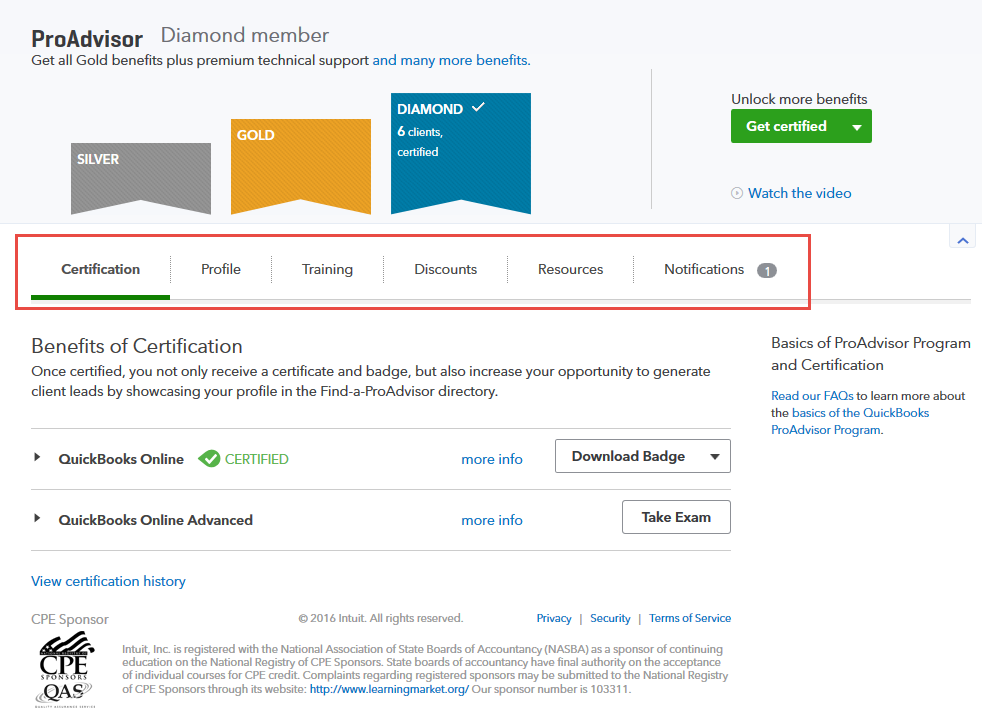
Task: Click the '© 2016 Intuit. All rights reserved.' text
Action: tap(381, 618)
